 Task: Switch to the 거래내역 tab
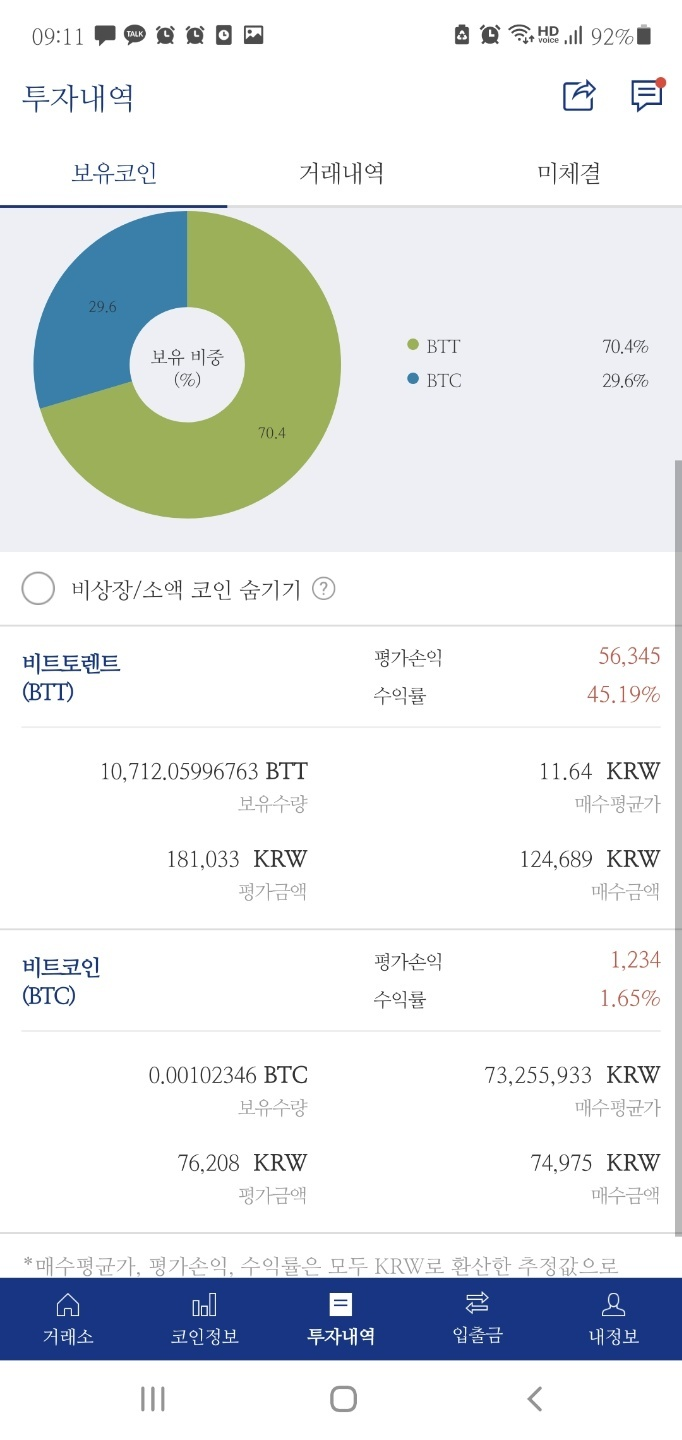click(341, 170)
